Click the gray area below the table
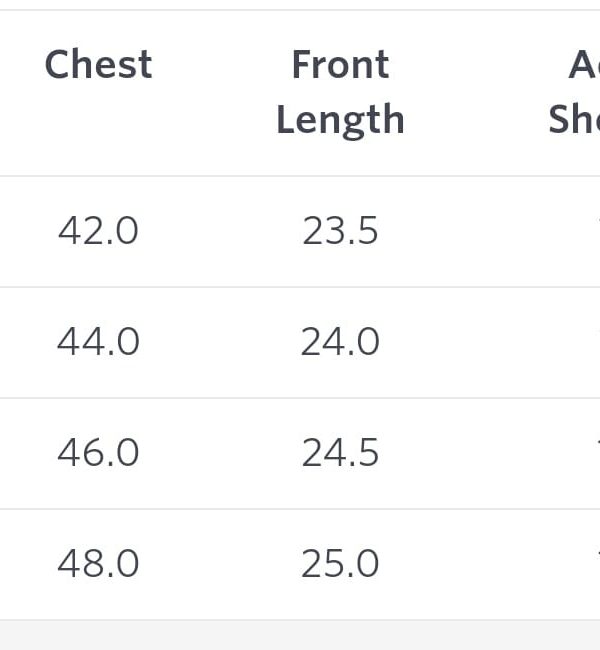This screenshot has width=600, height=650. [x=300, y=635]
